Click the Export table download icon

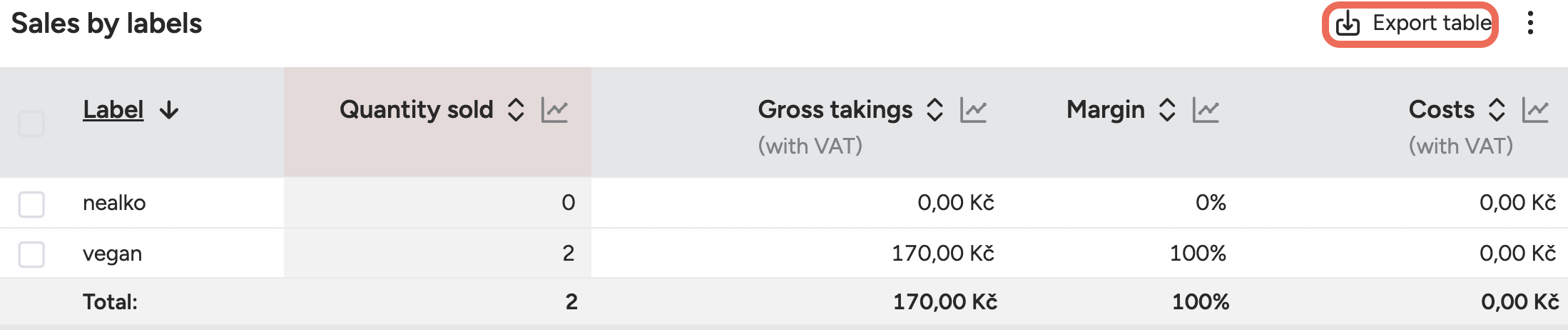1347,24
